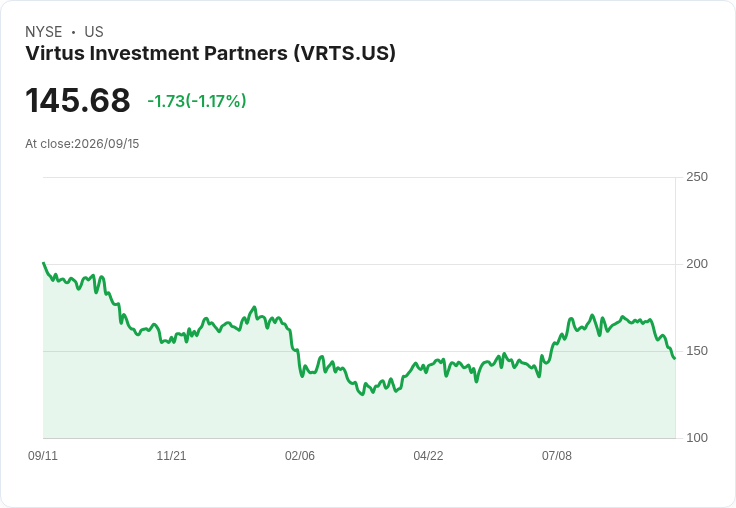Click the 200 horizontal gridline
The height and width of the screenshot is (508, 736).
pos(359,264)
